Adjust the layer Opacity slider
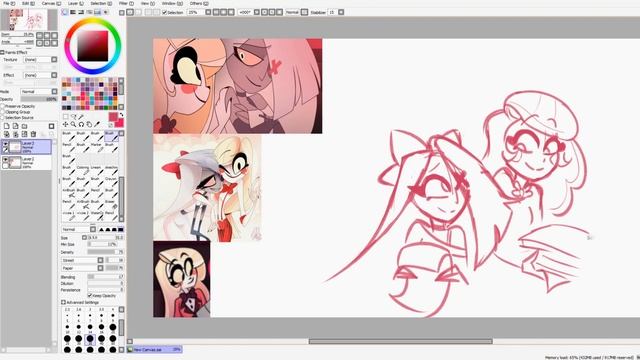Screen dimensions: 640x360 click(39, 99)
